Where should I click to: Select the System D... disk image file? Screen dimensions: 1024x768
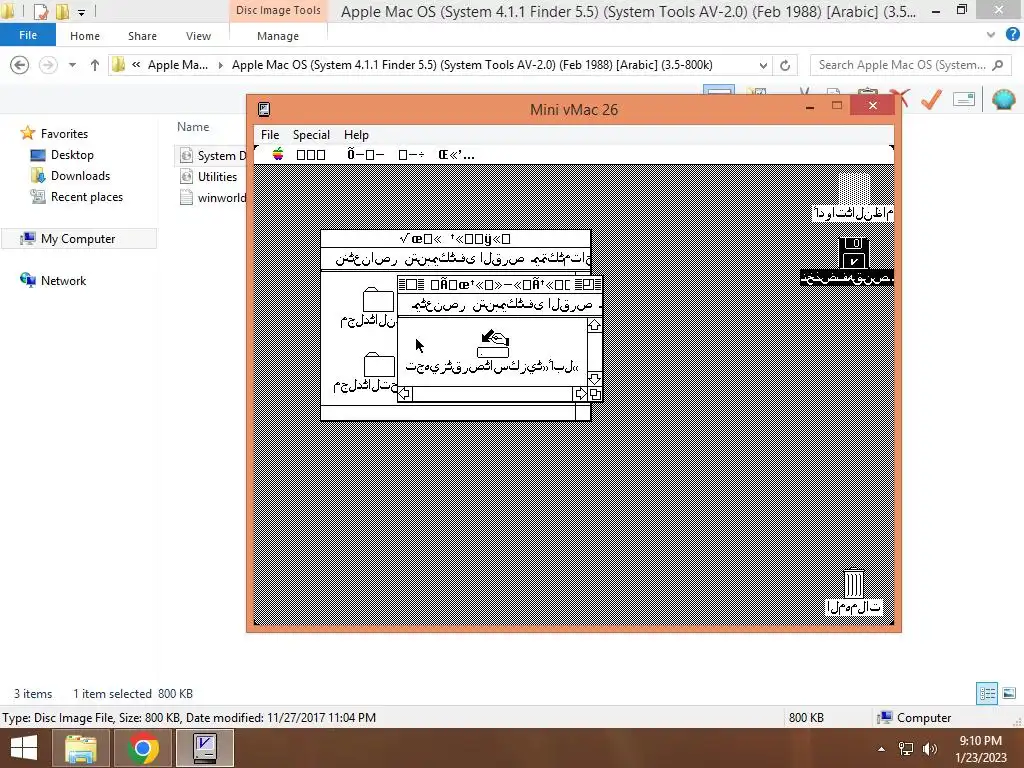[213, 155]
